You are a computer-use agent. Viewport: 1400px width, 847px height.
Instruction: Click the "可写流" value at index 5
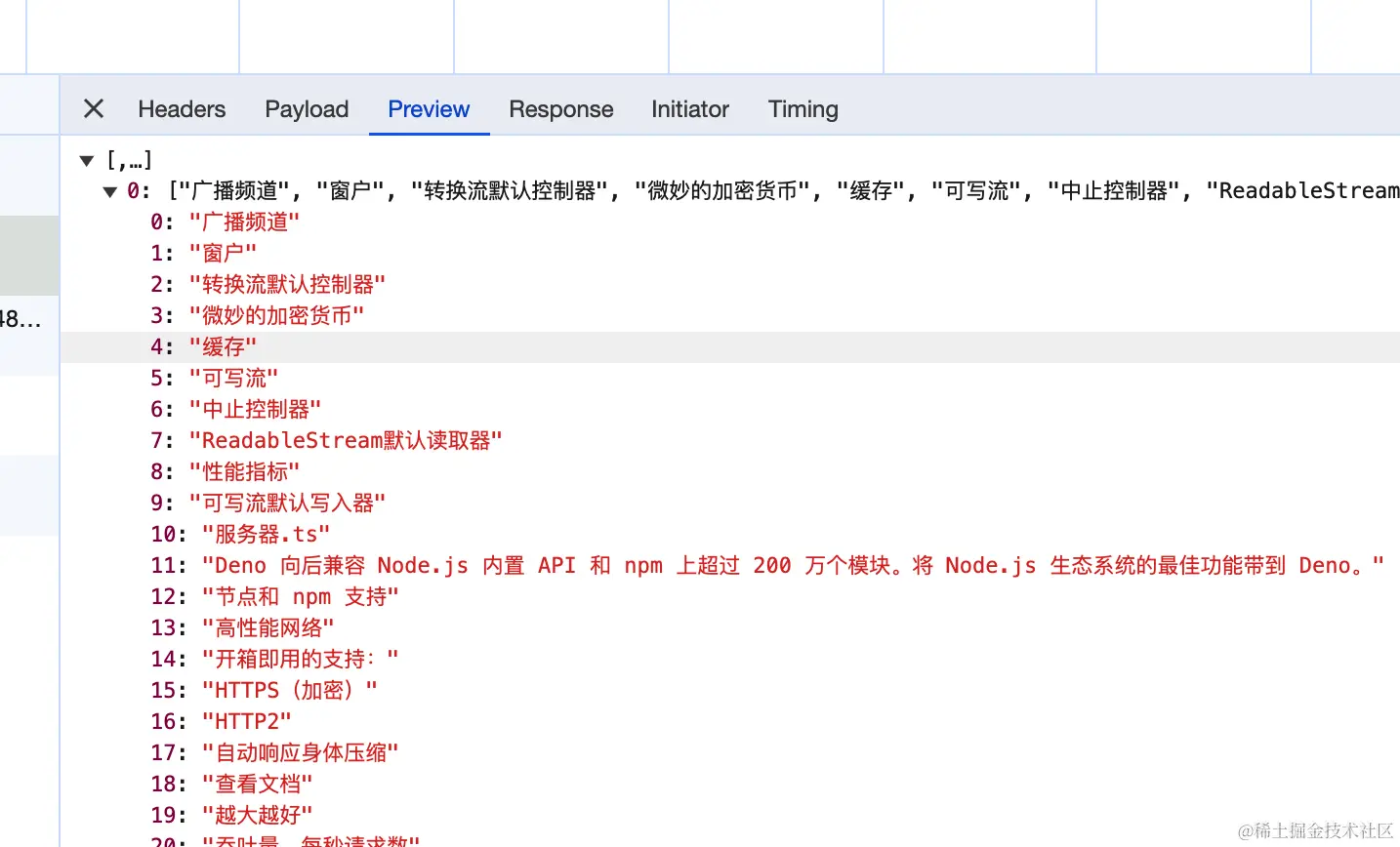[233, 378]
